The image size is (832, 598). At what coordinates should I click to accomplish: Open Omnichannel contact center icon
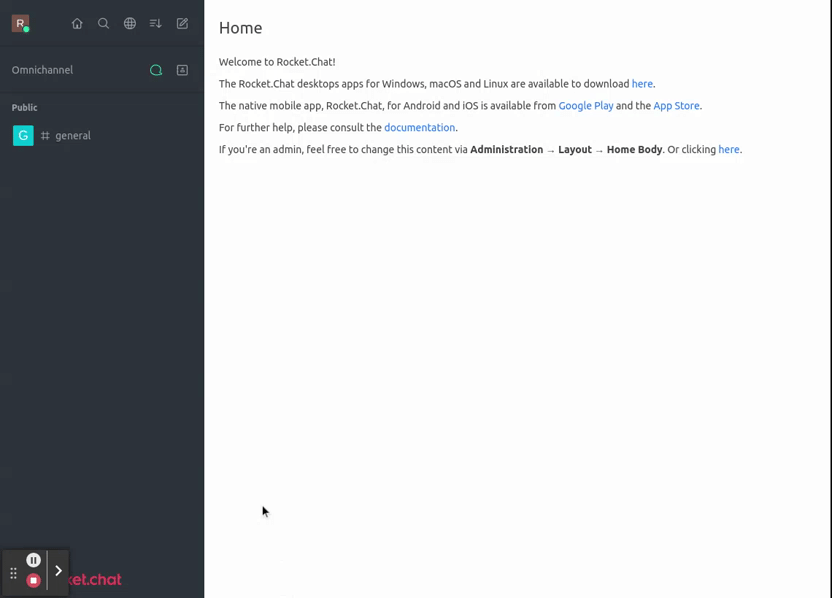182,70
